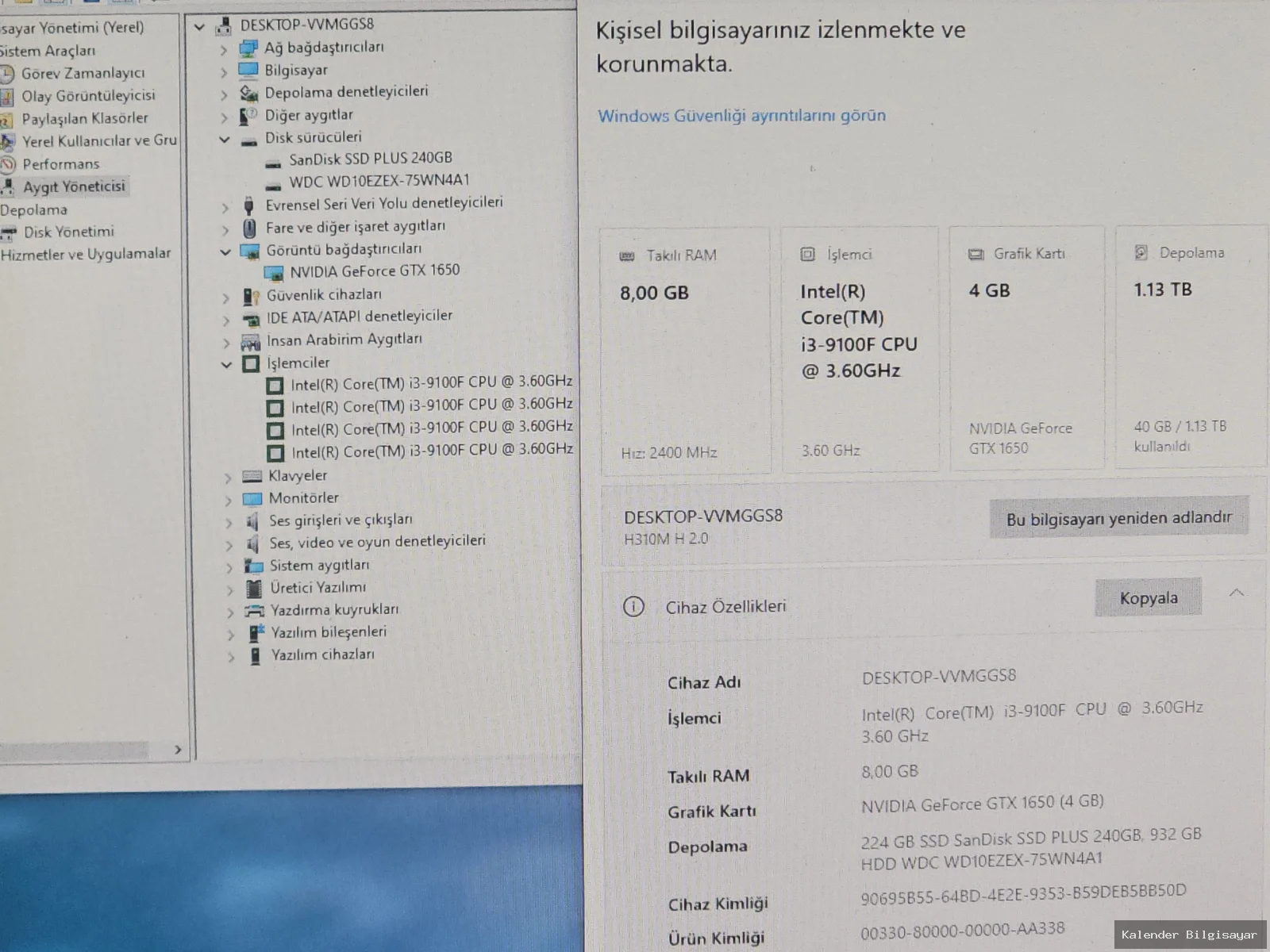Click the İşlemci i3-9100F card
This screenshot has height=952, width=1270.
tap(860, 350)
